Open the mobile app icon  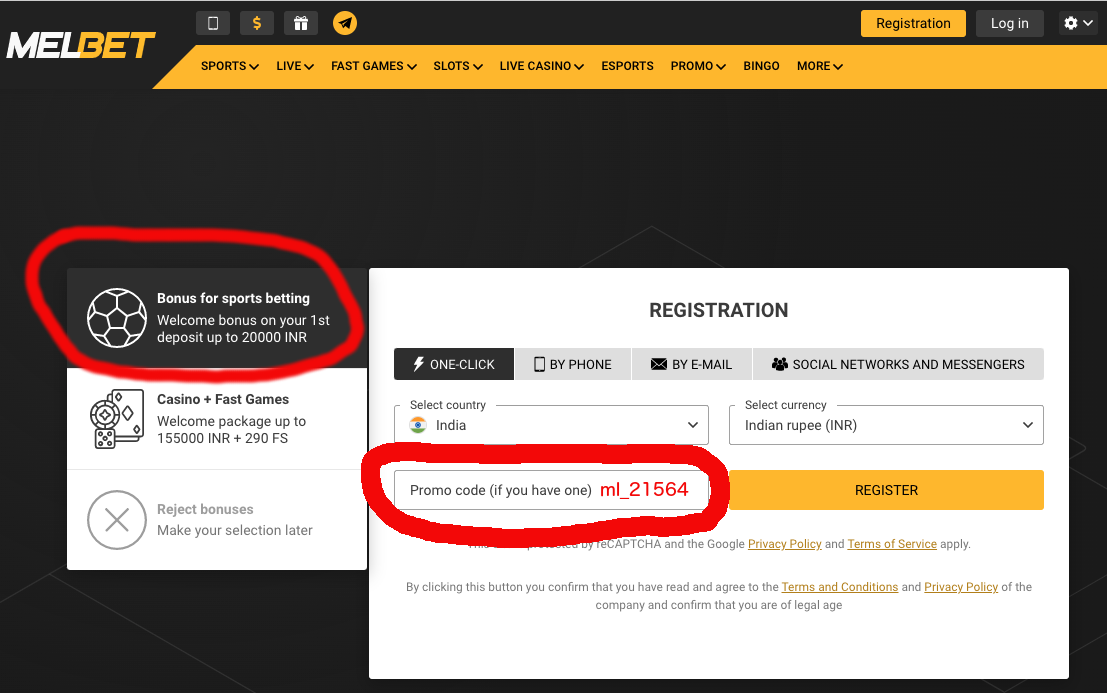[213, 23]
